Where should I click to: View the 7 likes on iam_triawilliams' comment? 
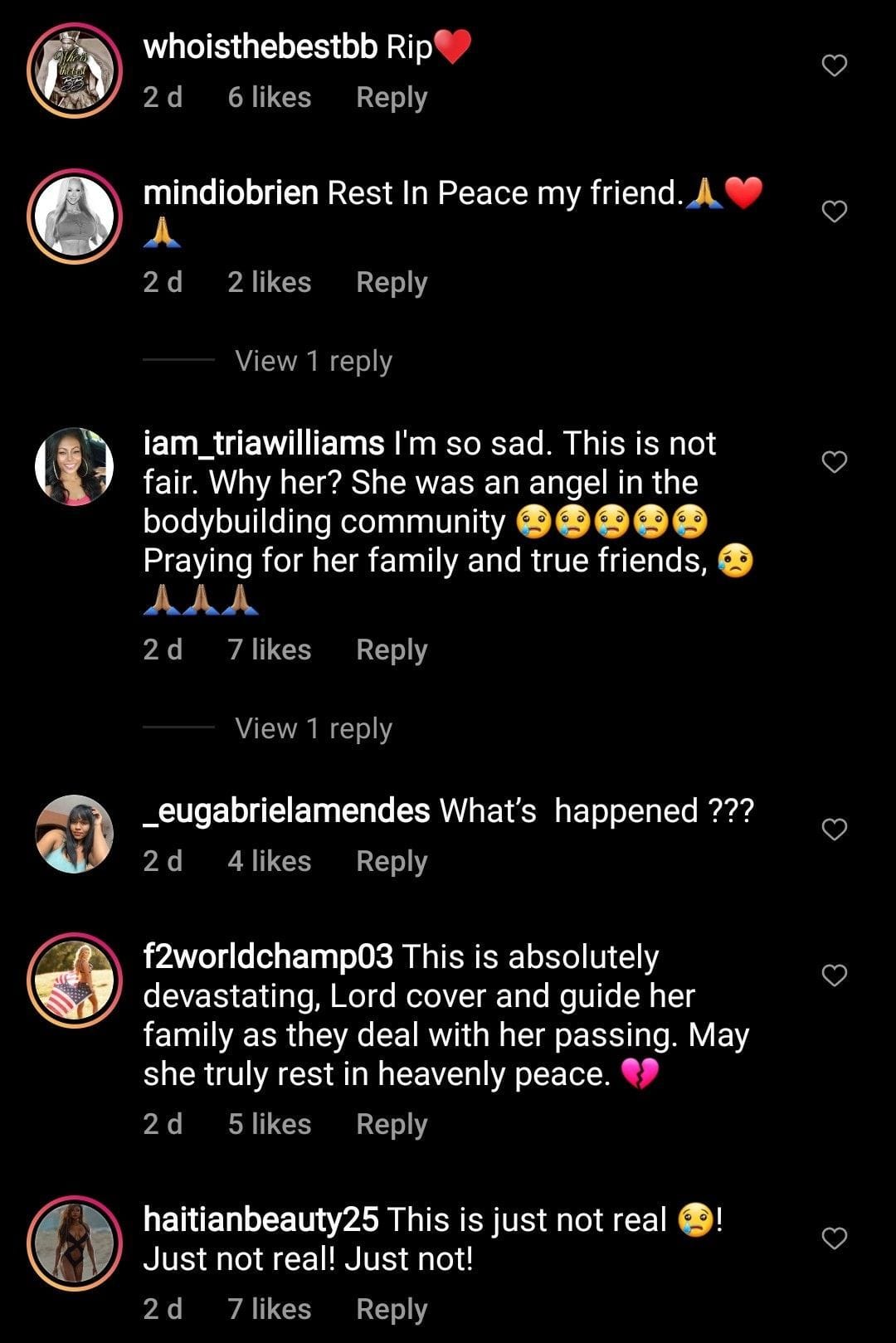click(x=267, y=650)
